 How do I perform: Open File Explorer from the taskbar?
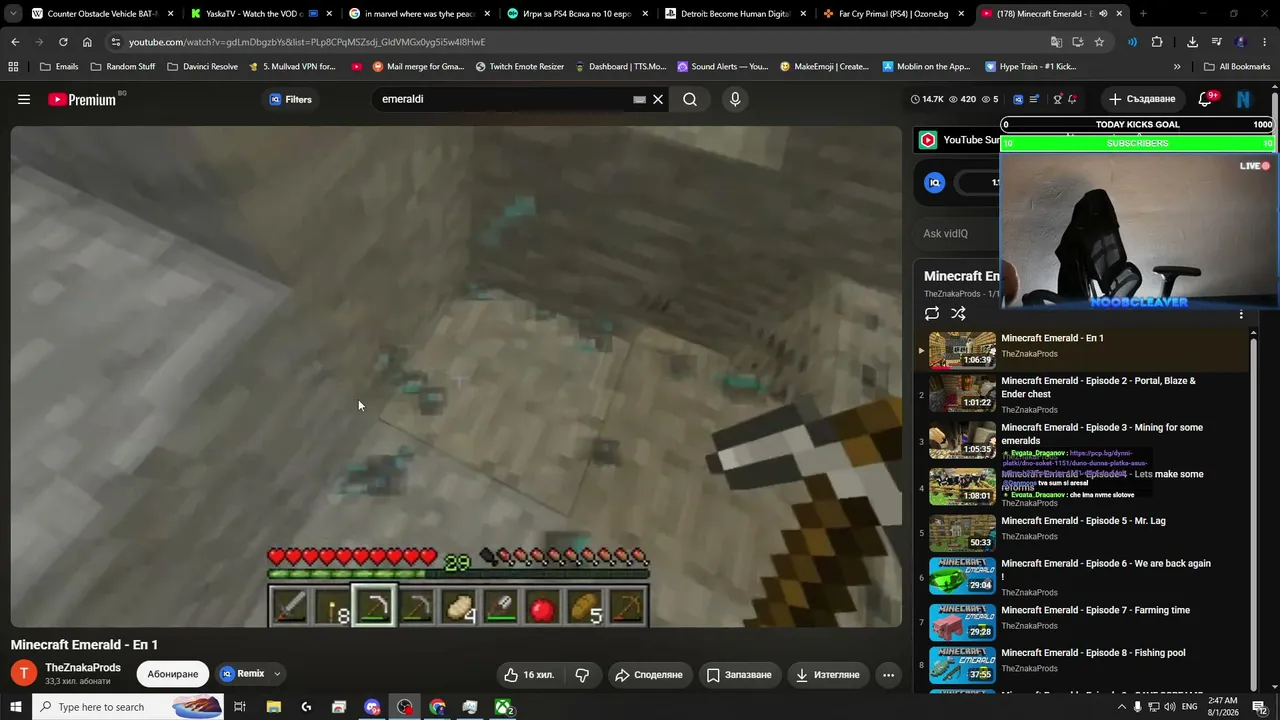(273, 707)
